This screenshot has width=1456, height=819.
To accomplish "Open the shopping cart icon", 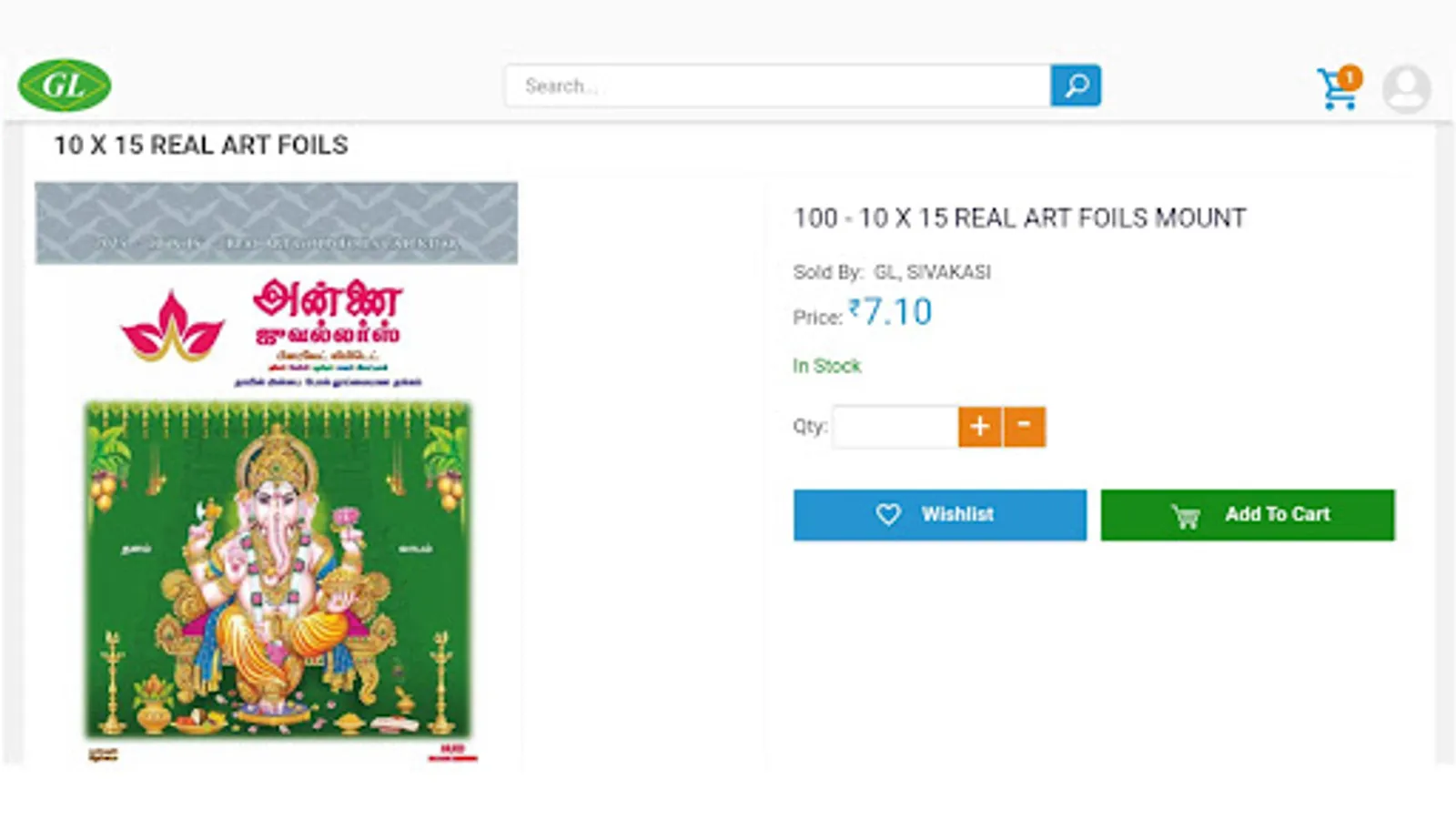I will click(x=1336, y=90).
